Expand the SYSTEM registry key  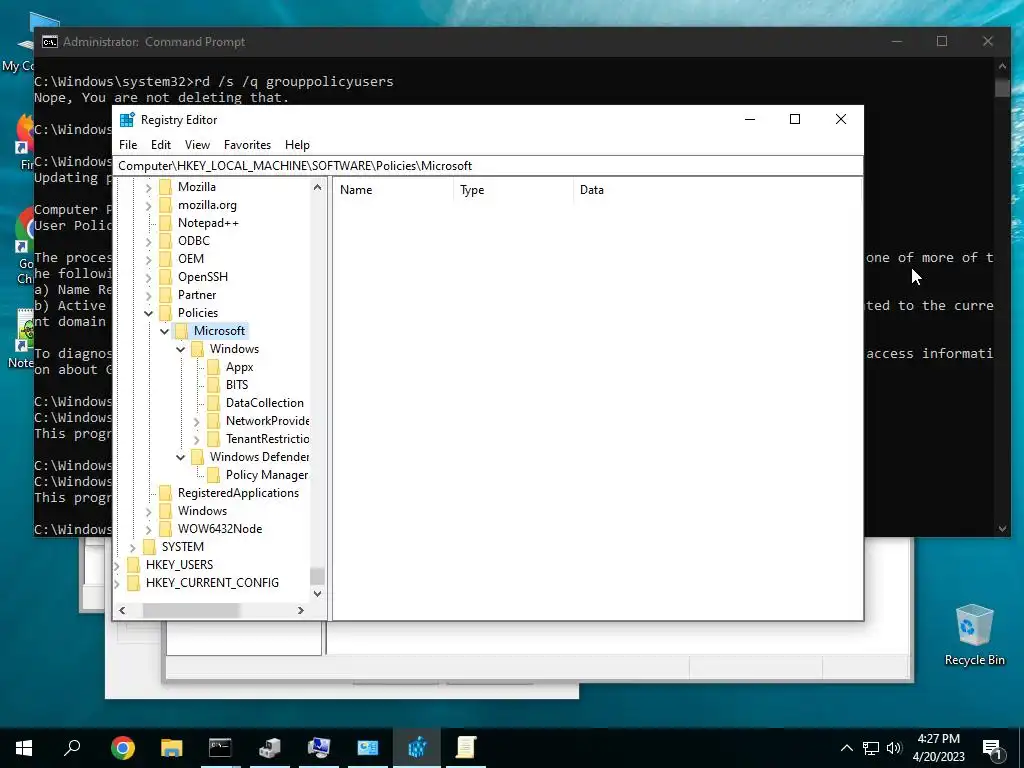(133, 547)
